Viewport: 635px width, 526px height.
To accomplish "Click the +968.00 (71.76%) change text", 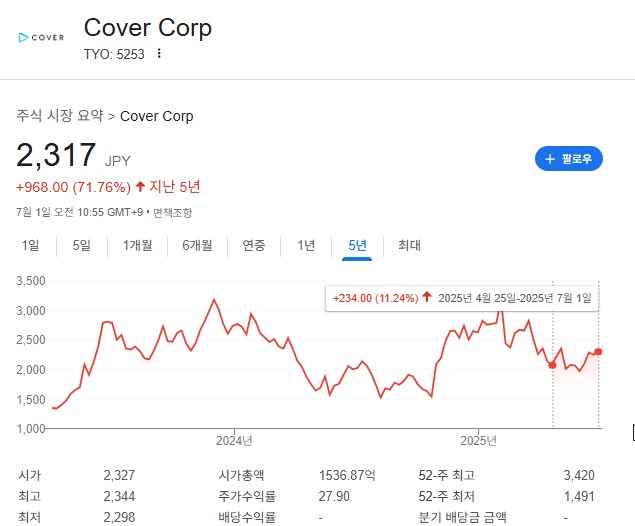I will pos(73,187).
